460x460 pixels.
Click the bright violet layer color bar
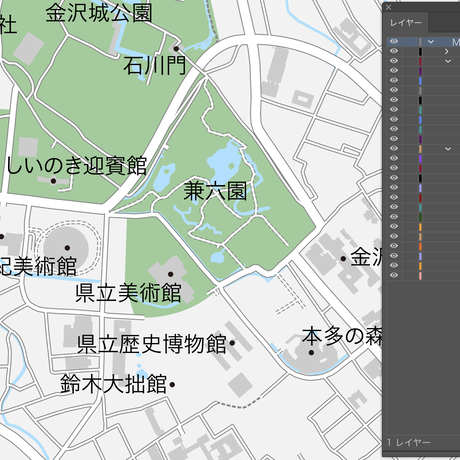[x=420, y=158]
